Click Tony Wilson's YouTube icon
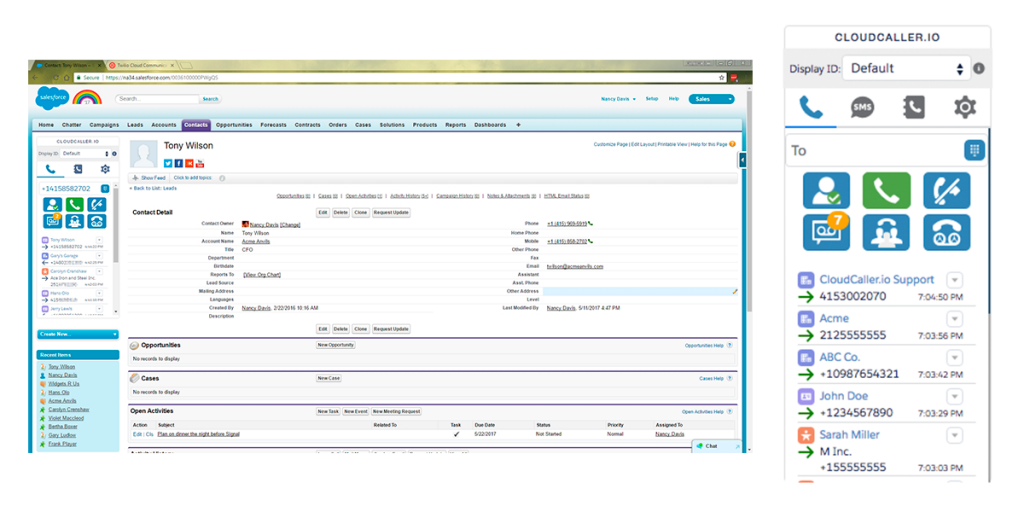 click(200, 163)
